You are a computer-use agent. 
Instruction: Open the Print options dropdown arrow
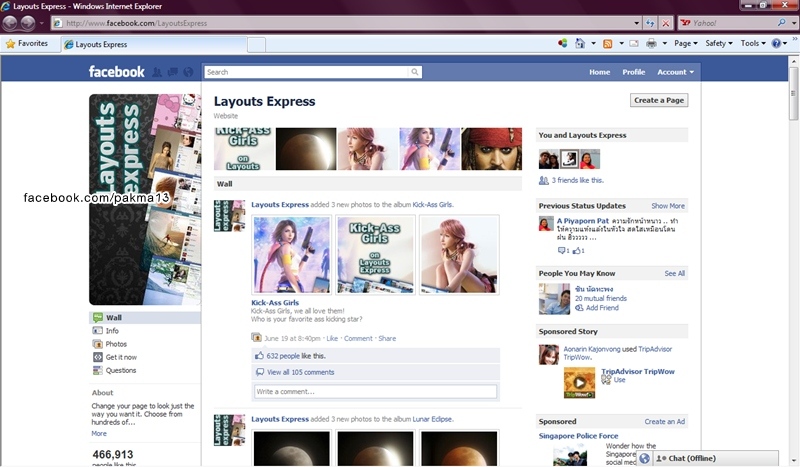(664, 44)
